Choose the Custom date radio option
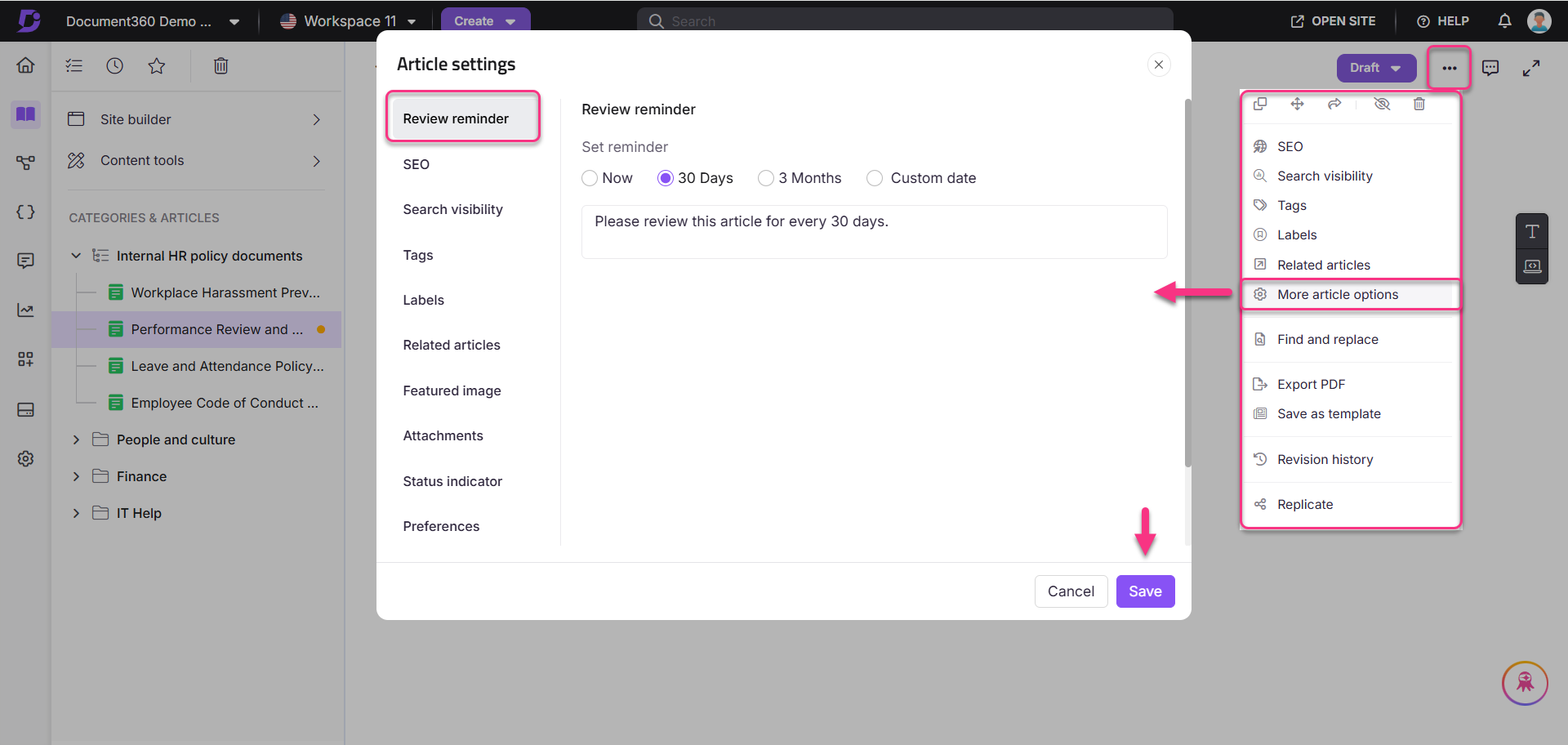 tap(875, 178)
